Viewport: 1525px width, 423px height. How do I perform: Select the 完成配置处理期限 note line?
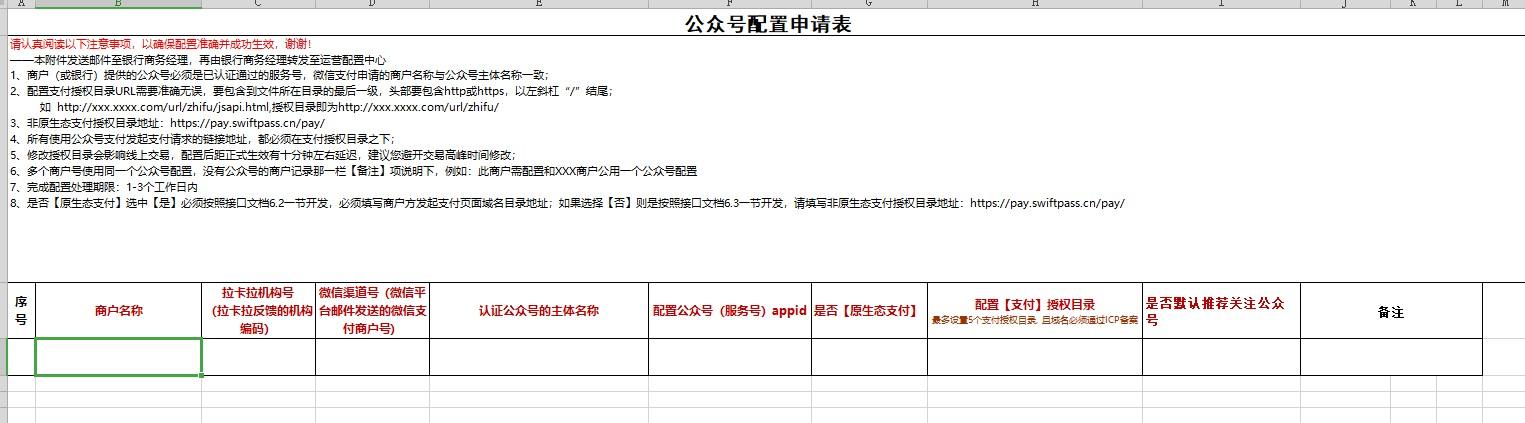click(104, 187)
